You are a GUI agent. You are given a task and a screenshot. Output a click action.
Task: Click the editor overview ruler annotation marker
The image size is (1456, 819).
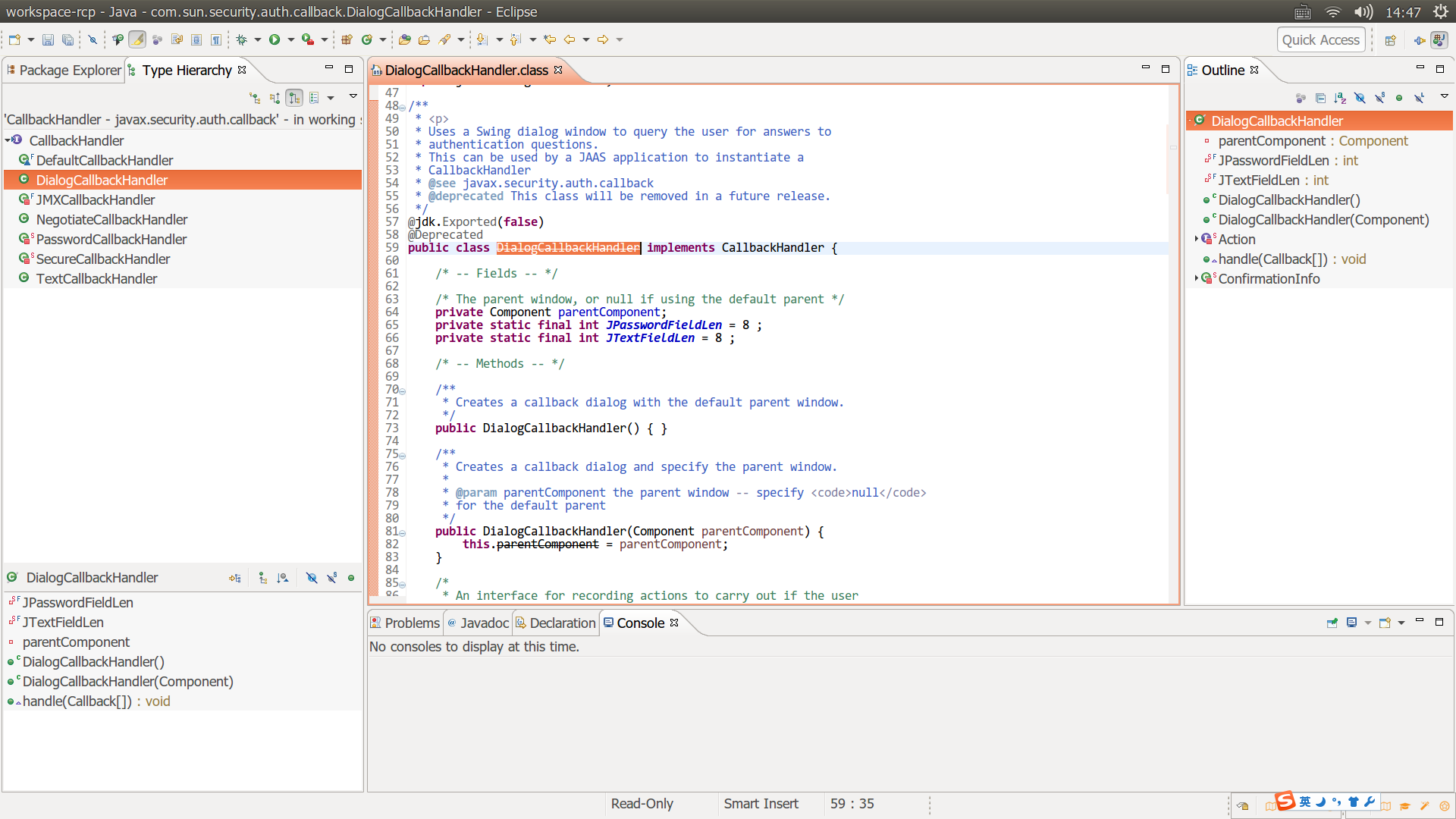tap(1172, 147)
